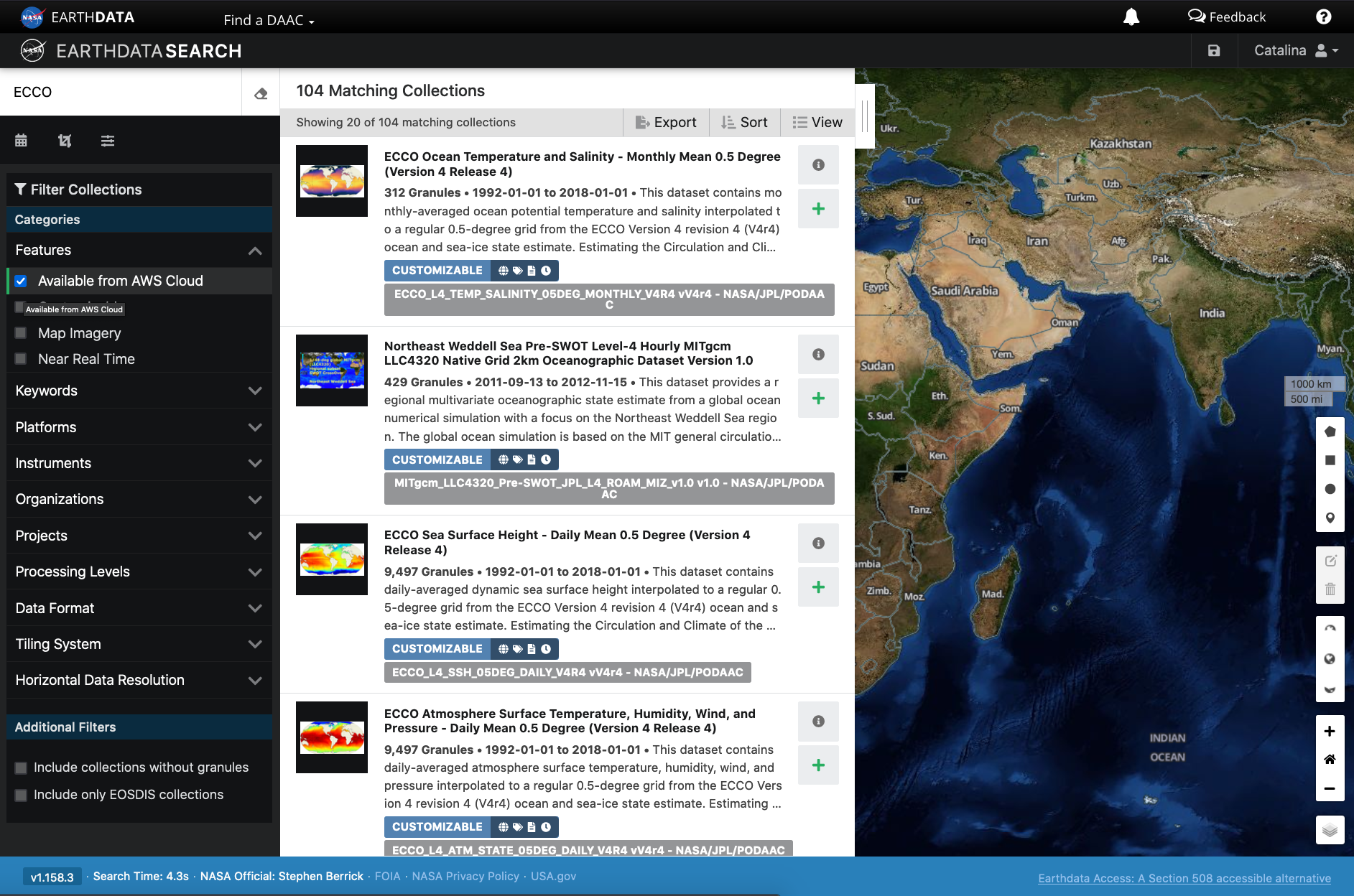Screen dimensions: 1354x896
Task: Open the map layers switcher icon
Action: pos(1330,831)
